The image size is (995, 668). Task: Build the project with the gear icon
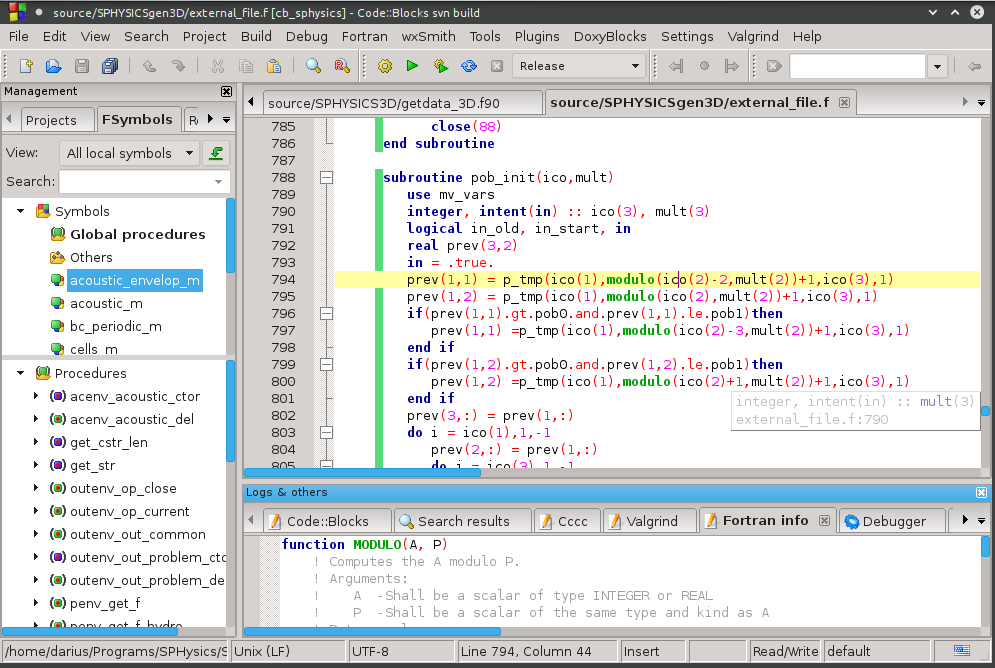click(384, 65)
